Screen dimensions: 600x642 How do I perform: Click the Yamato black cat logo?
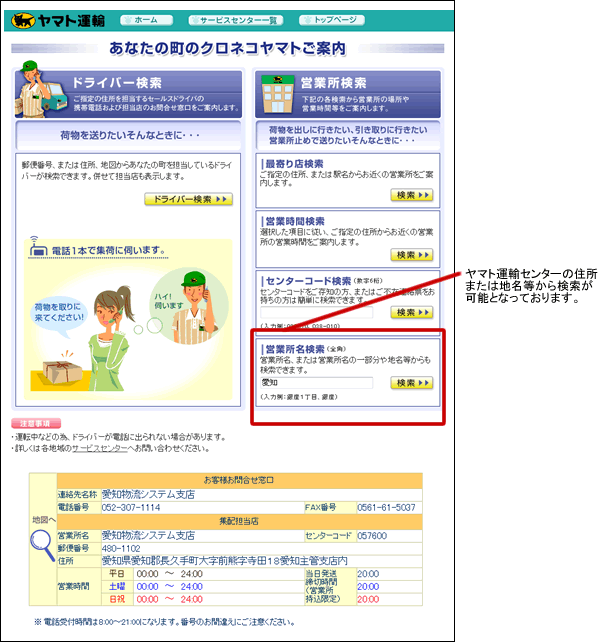pyautogui.click(x=23, y=20)
